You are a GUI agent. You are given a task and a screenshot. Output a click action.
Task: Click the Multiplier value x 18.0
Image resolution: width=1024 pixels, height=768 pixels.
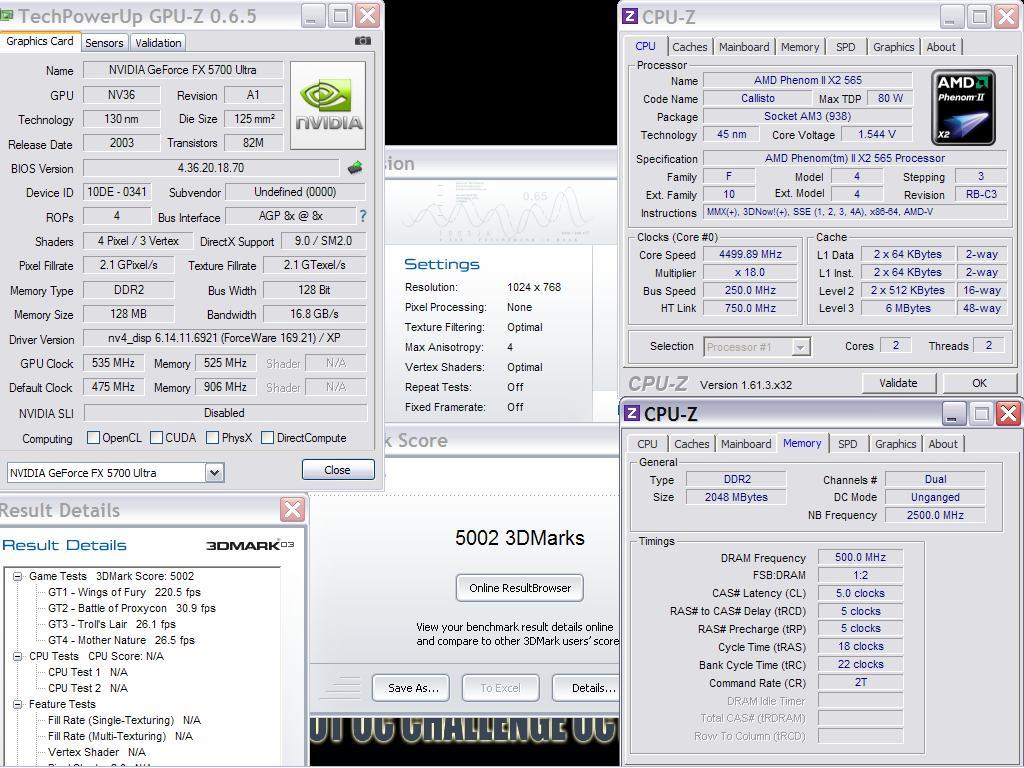coord(750,272)
